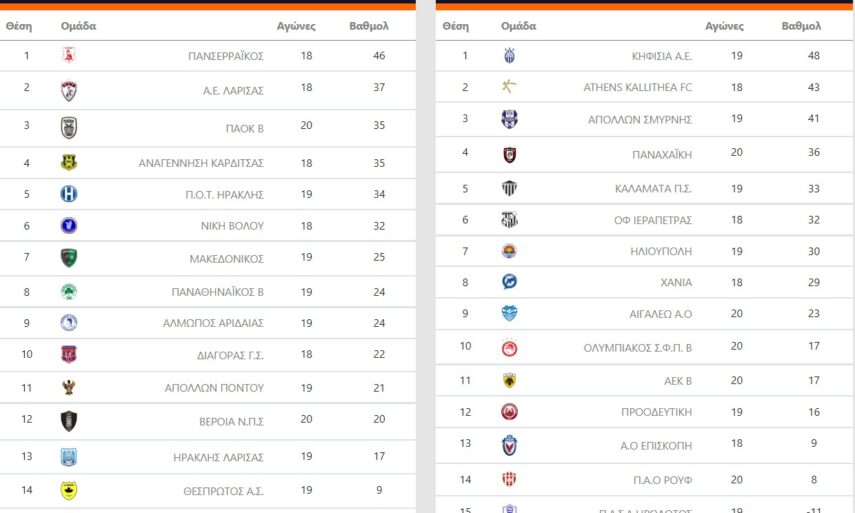
Task: Click the right table Αγώνες column header
Action: [724, 26]
